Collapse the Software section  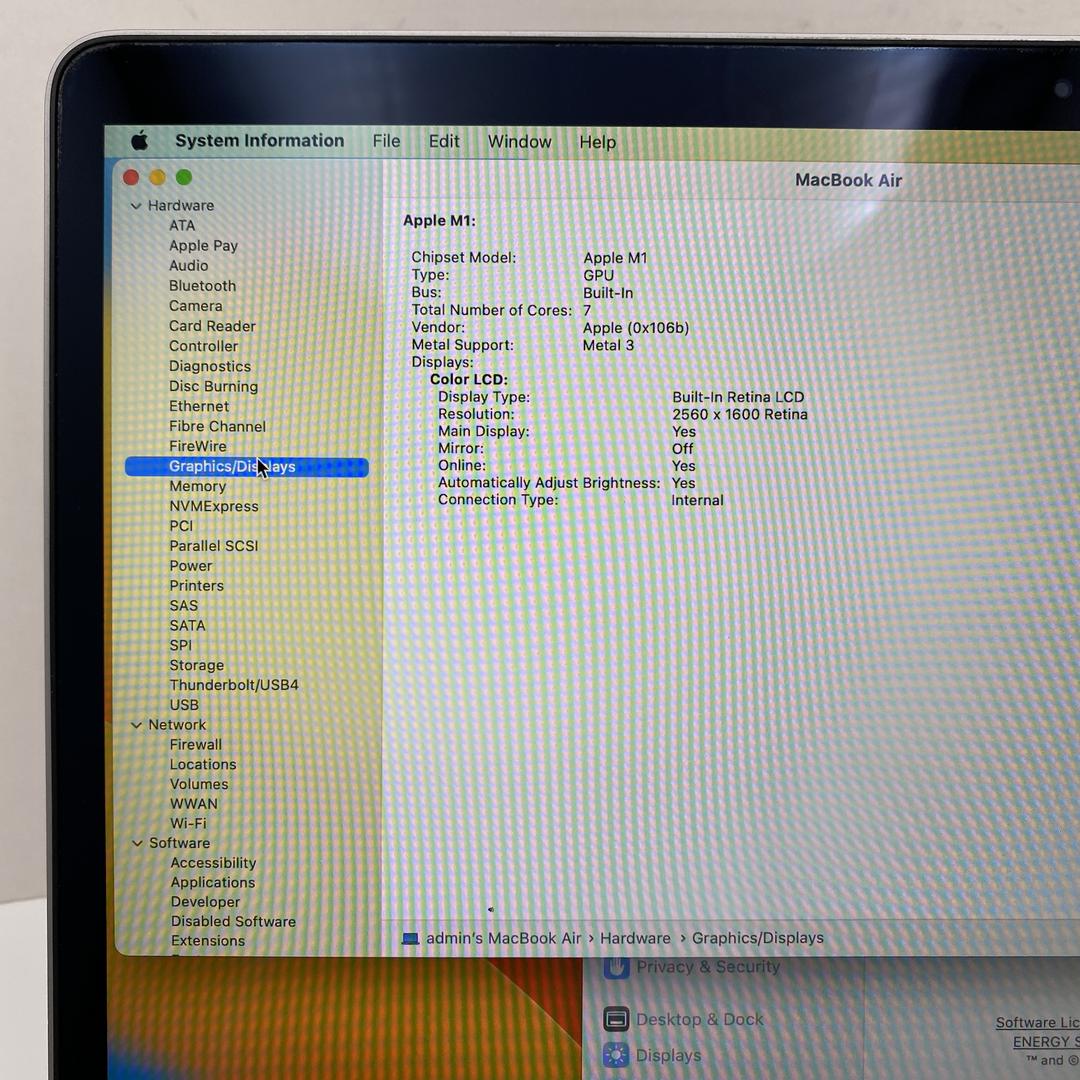click(137, 843)
